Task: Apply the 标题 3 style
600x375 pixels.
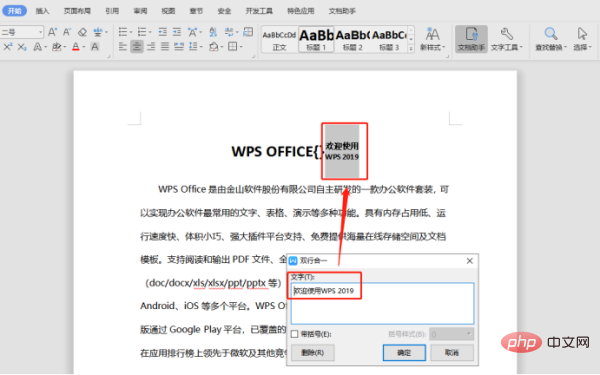Action: click(389, 39)
